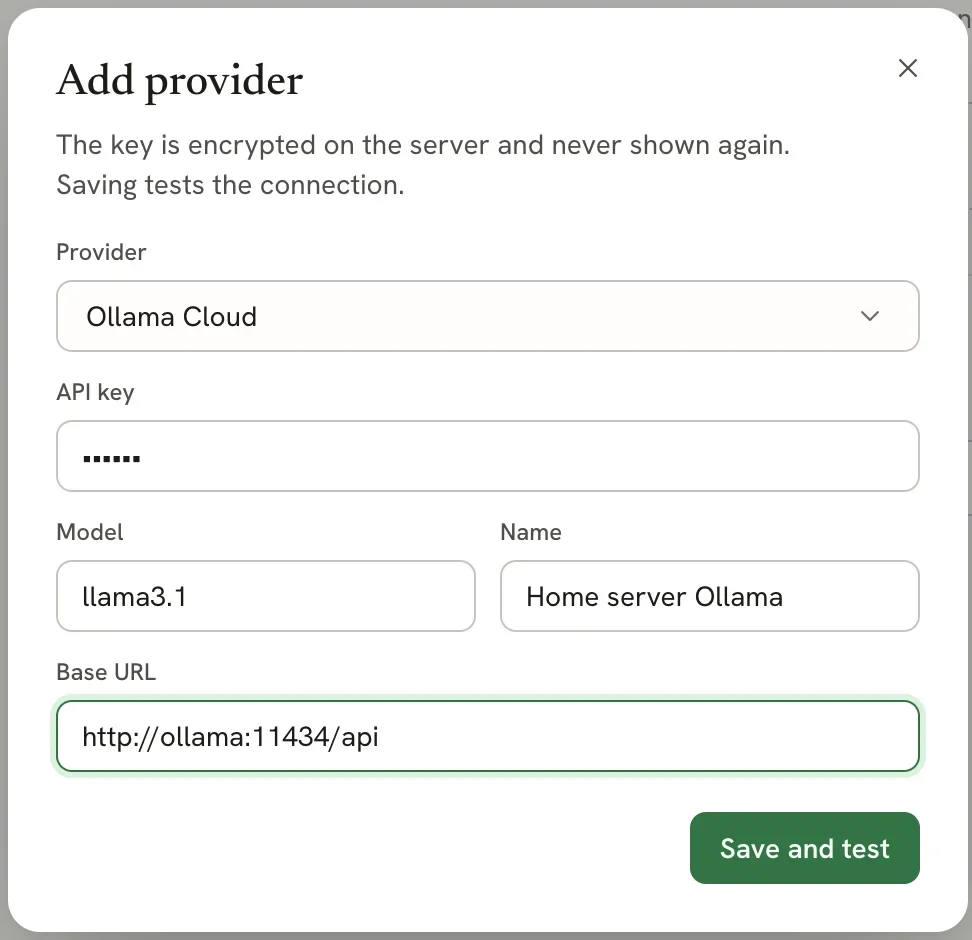Focus the API key input field

coord(487,456)
